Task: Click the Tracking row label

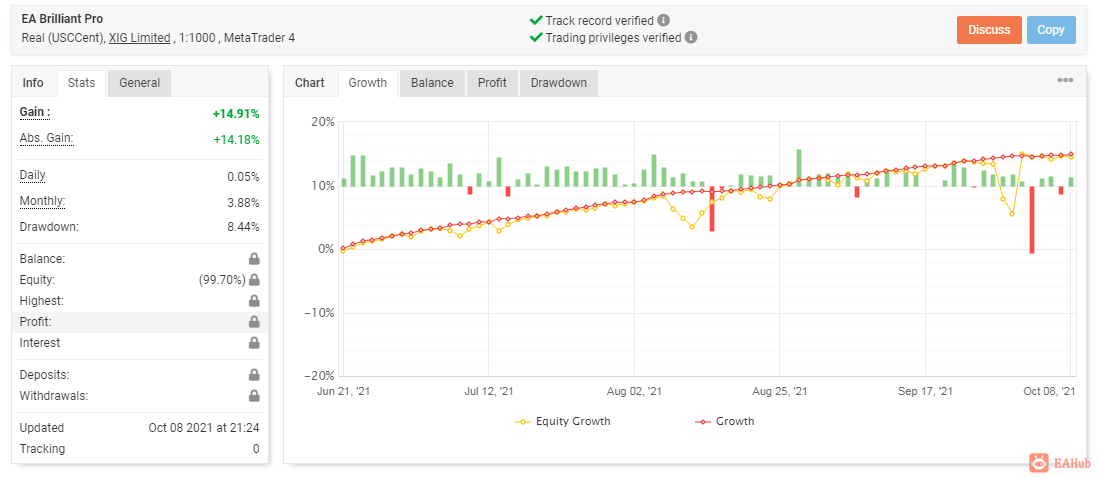Action: click(x=42, y=449)
